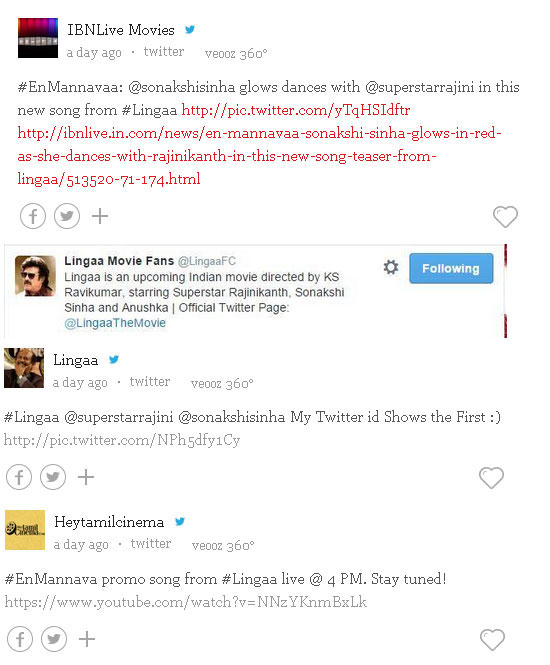Share the Lingaa post on Facebook
550x665 pixels.
(19, 477)
